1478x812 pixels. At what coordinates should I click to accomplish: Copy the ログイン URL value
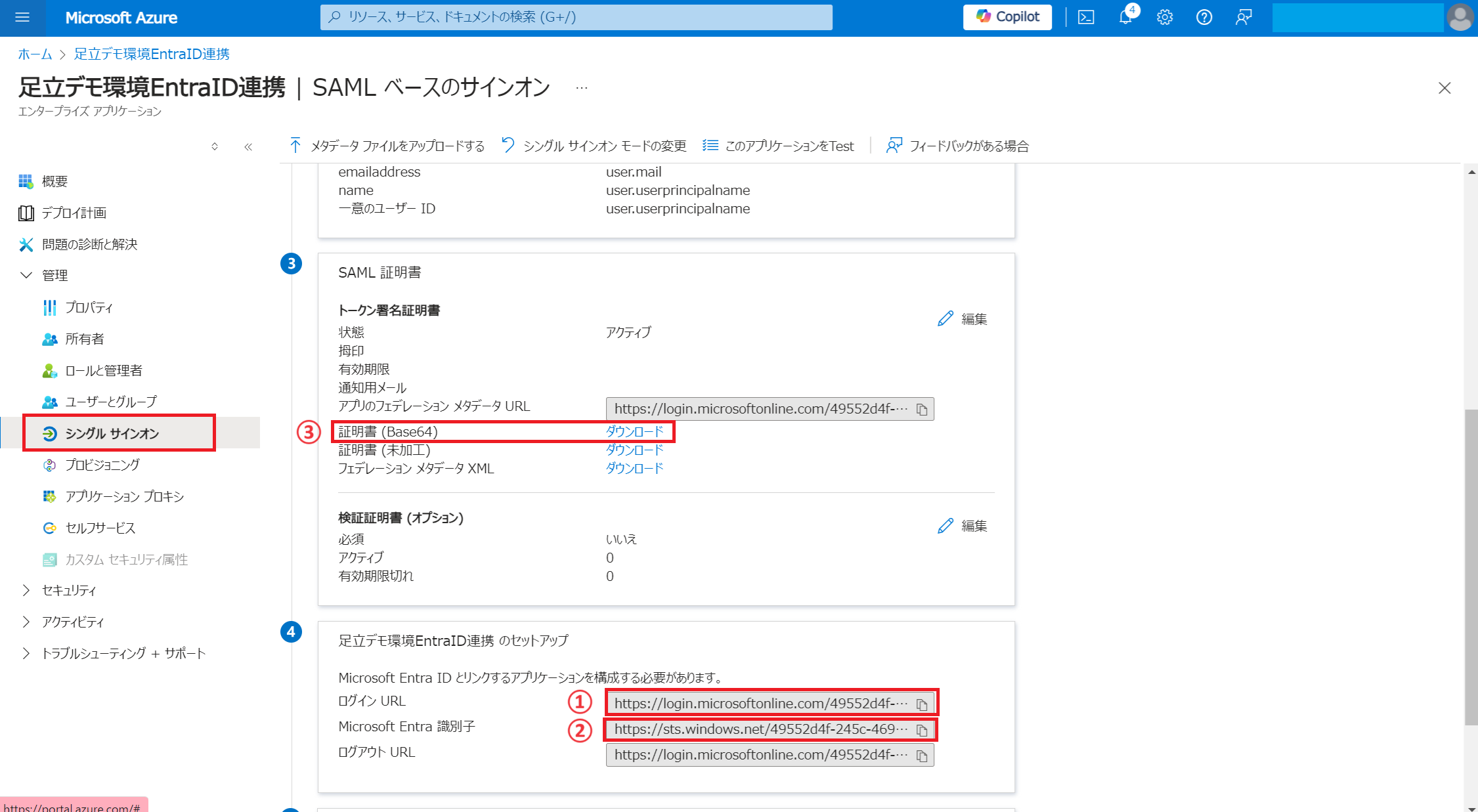pos(922,704)
